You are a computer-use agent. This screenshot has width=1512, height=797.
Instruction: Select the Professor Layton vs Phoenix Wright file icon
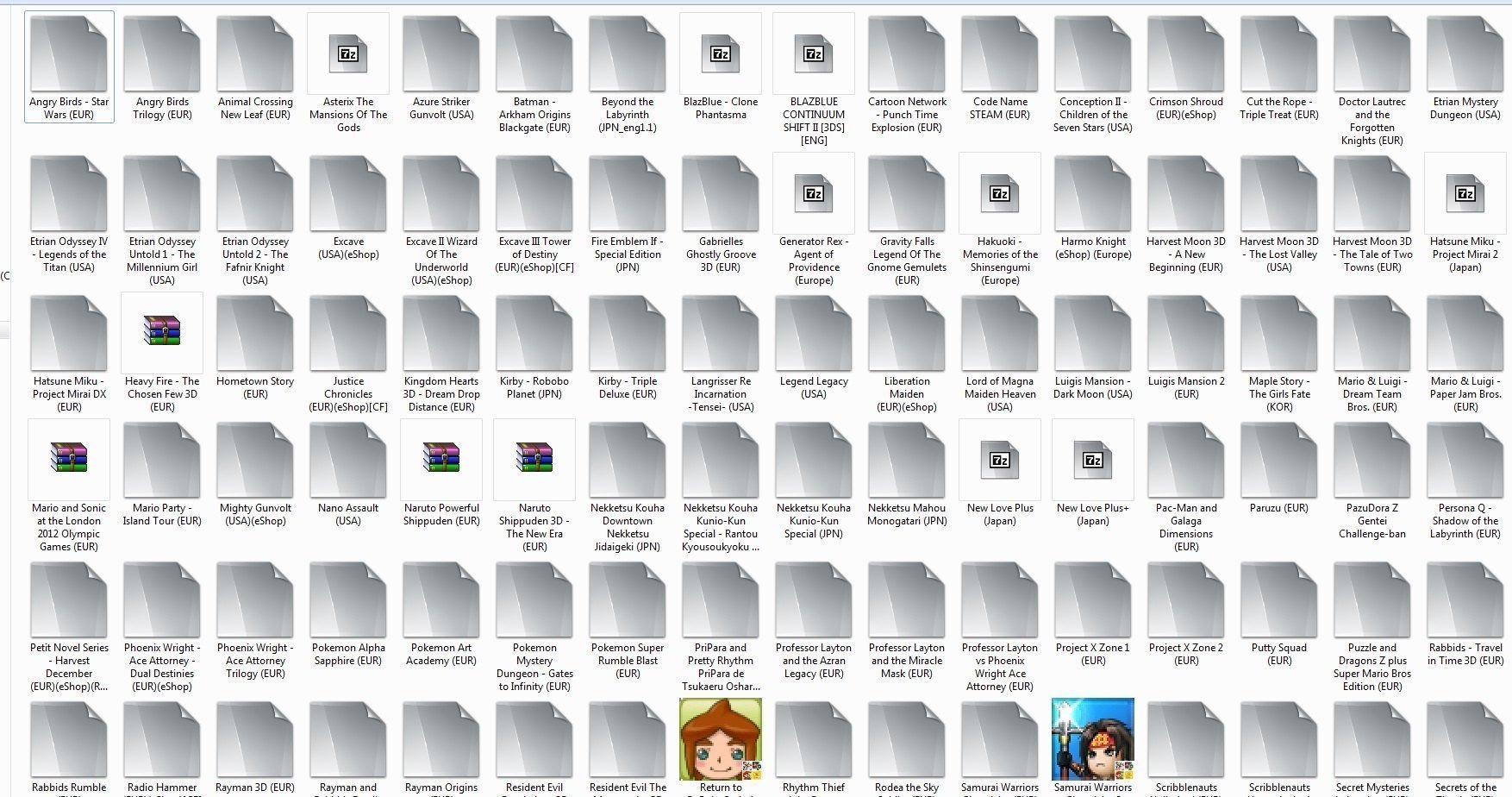(1000, 599)
